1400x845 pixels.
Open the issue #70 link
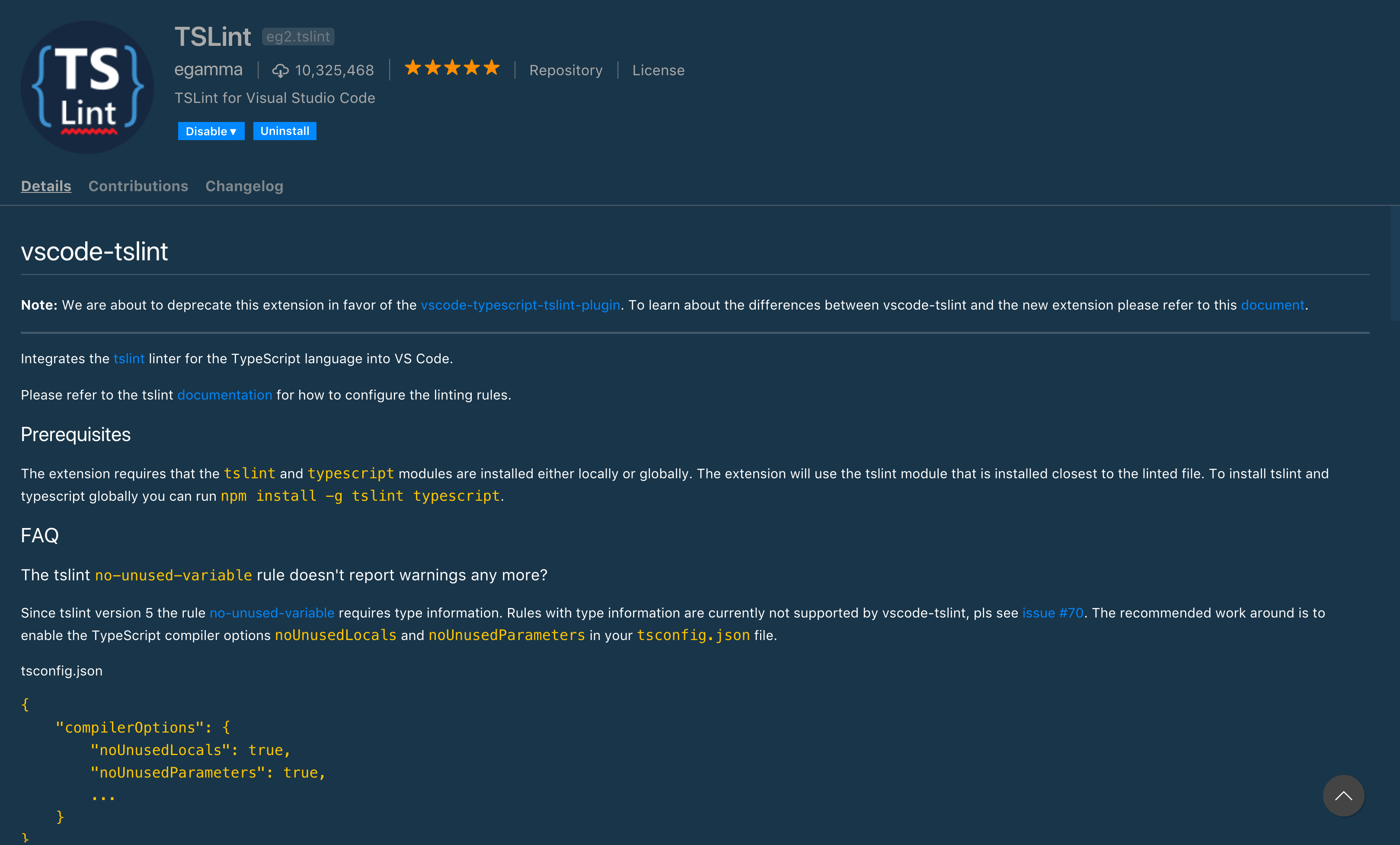point(1053,613)
